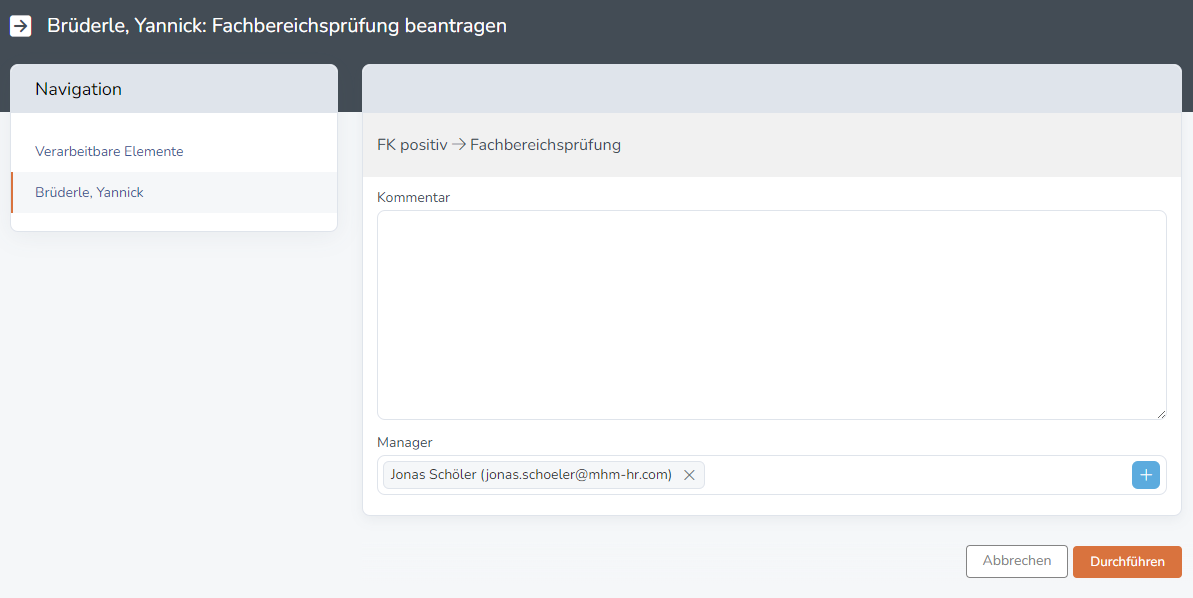Remove Jonas Schöler using the X icon
Screen dimensions: 1193x598
click(689, 475)
